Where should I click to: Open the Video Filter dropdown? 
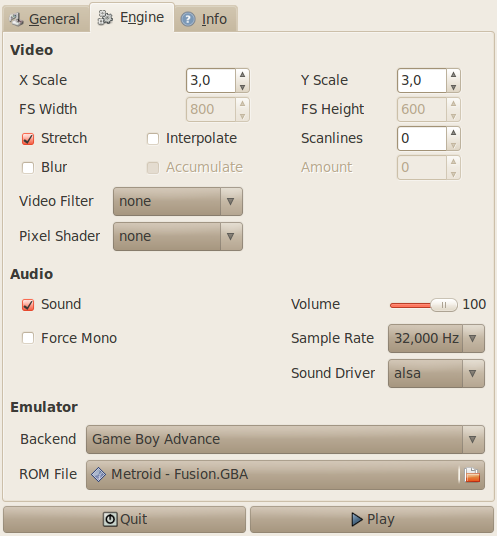point(178,201)
